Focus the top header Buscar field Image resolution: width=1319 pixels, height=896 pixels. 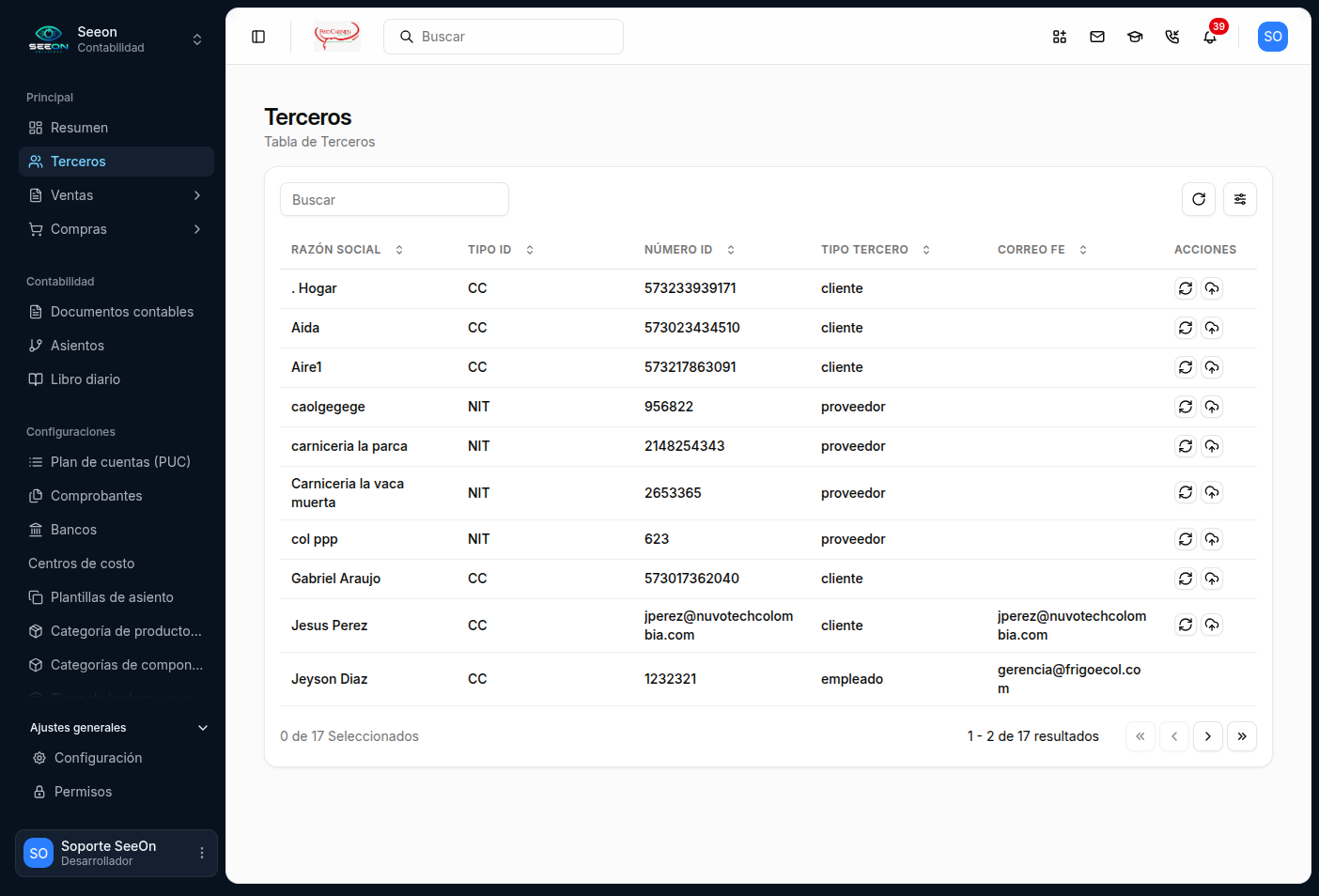point(504,37)
